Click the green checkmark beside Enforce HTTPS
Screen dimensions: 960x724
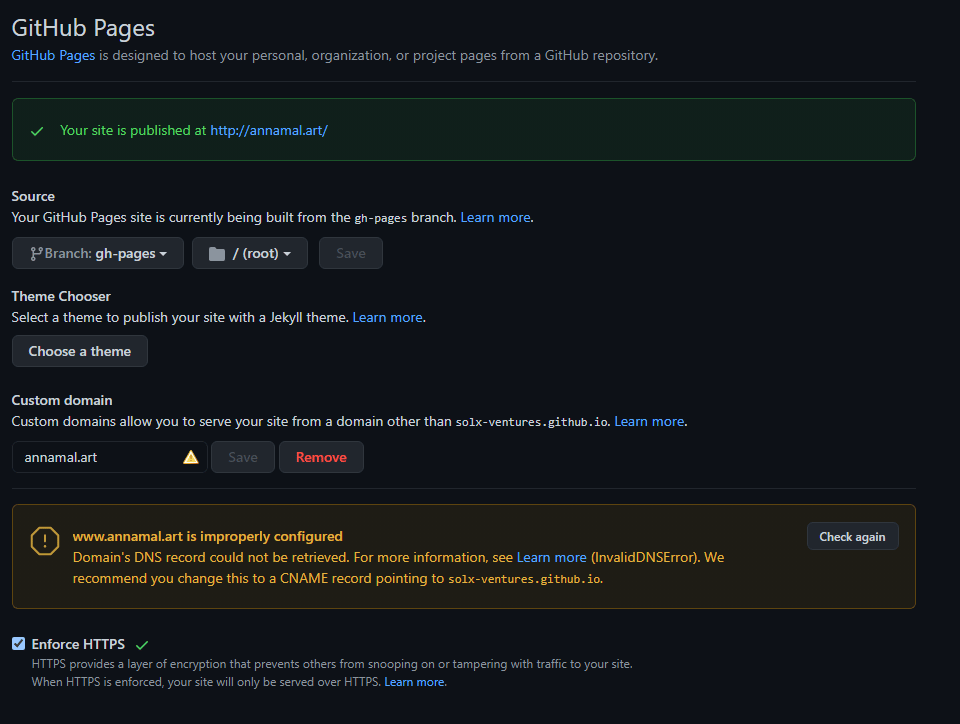tap(142, 645)
